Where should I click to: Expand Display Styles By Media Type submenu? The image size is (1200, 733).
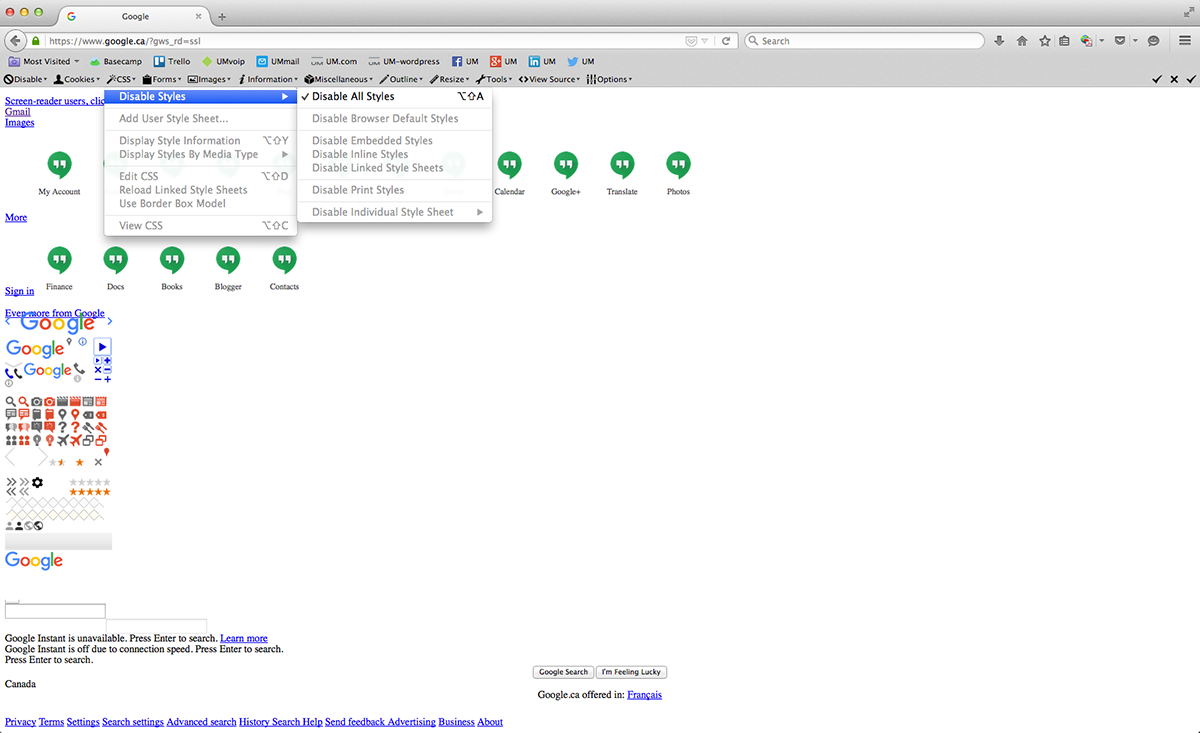click(x=200, y=155)
